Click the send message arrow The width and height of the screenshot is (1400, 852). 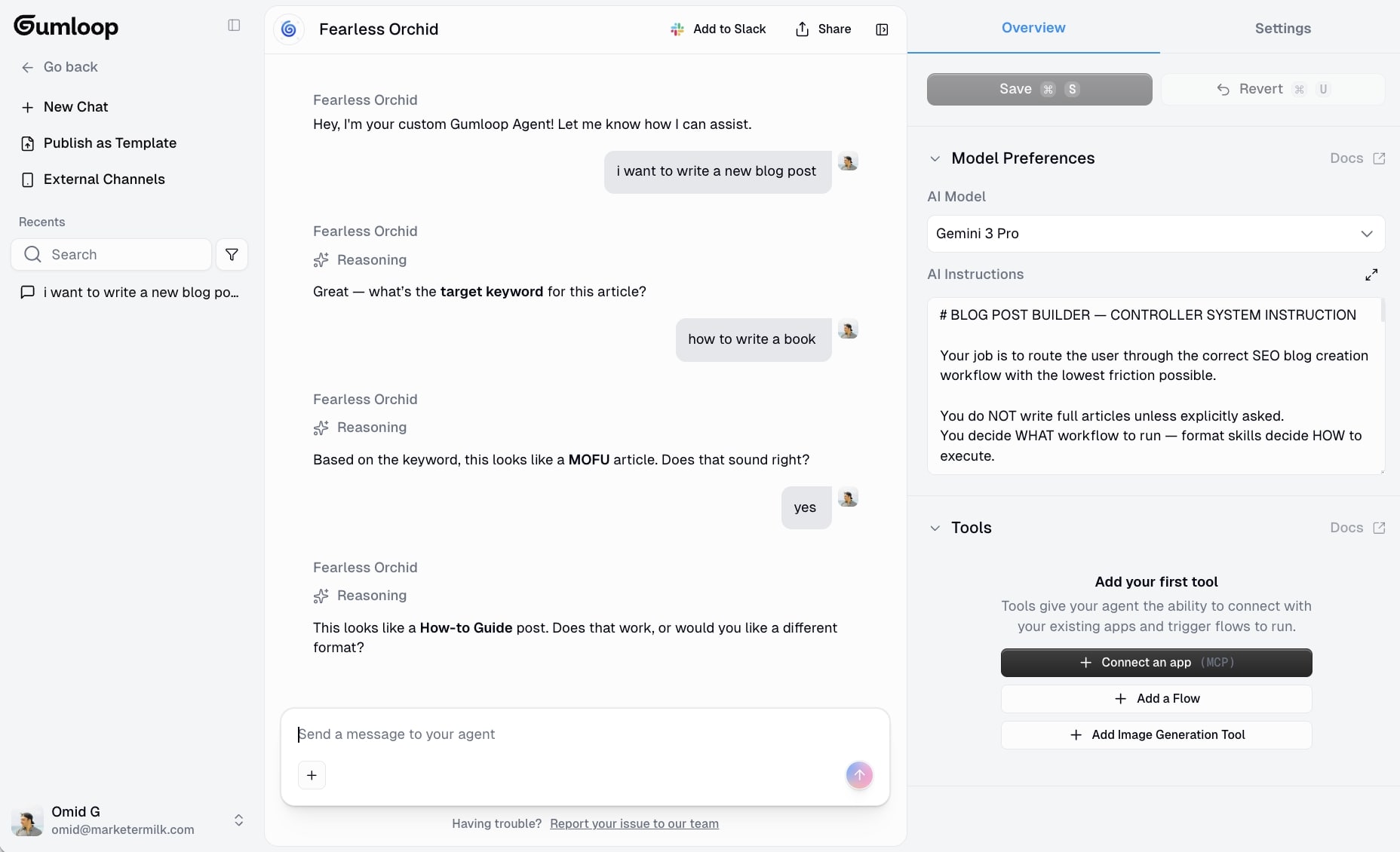click(859, 775)
